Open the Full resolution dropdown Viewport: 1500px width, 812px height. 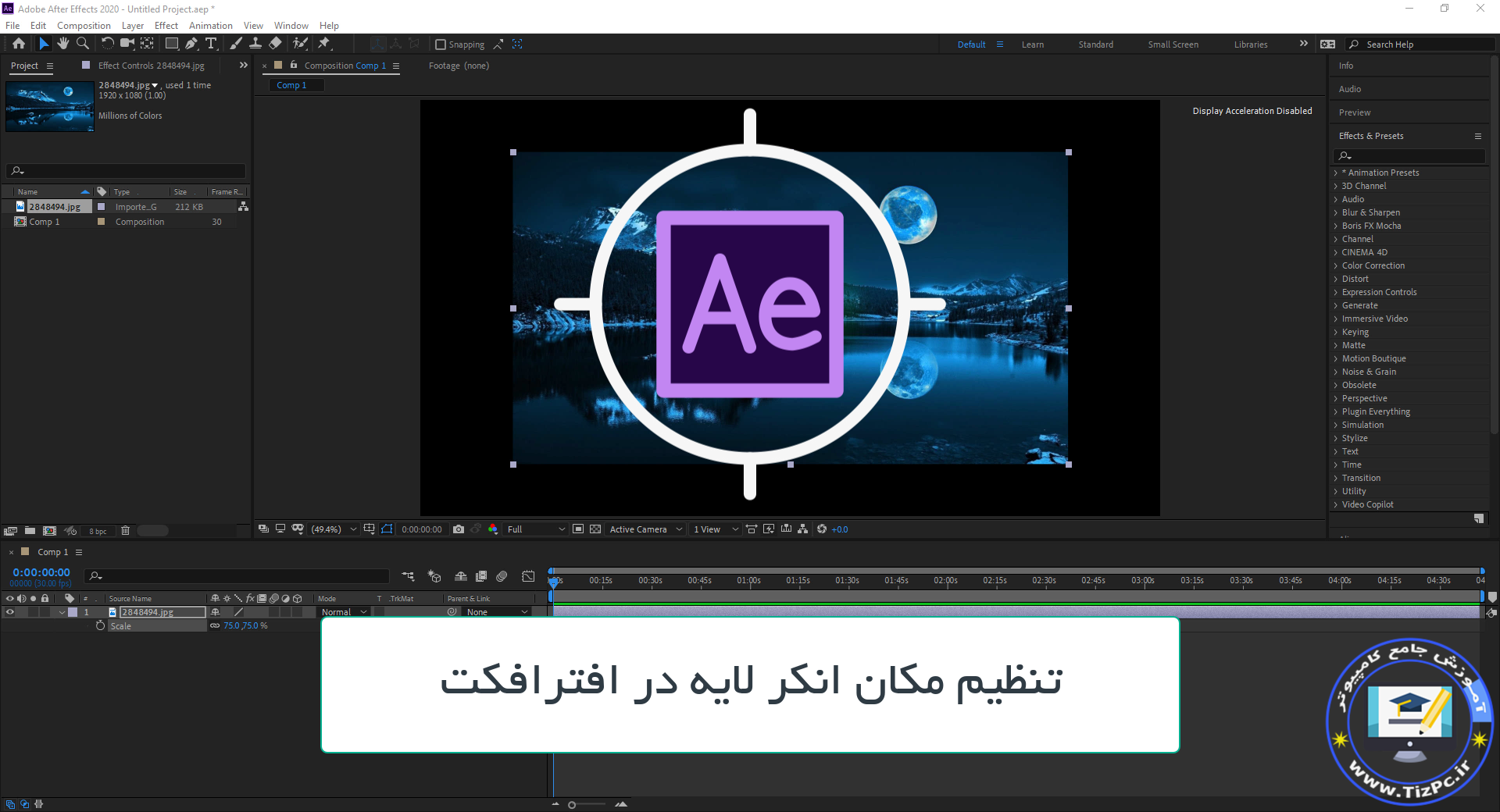(536, 529)
